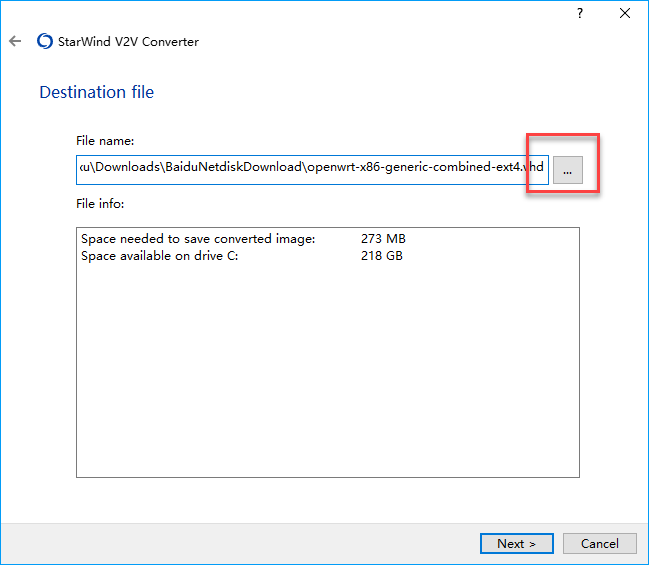Select 'Space available on drive C:' line
Viewport: 649px width, 565px height.
[x=159, y=256]
